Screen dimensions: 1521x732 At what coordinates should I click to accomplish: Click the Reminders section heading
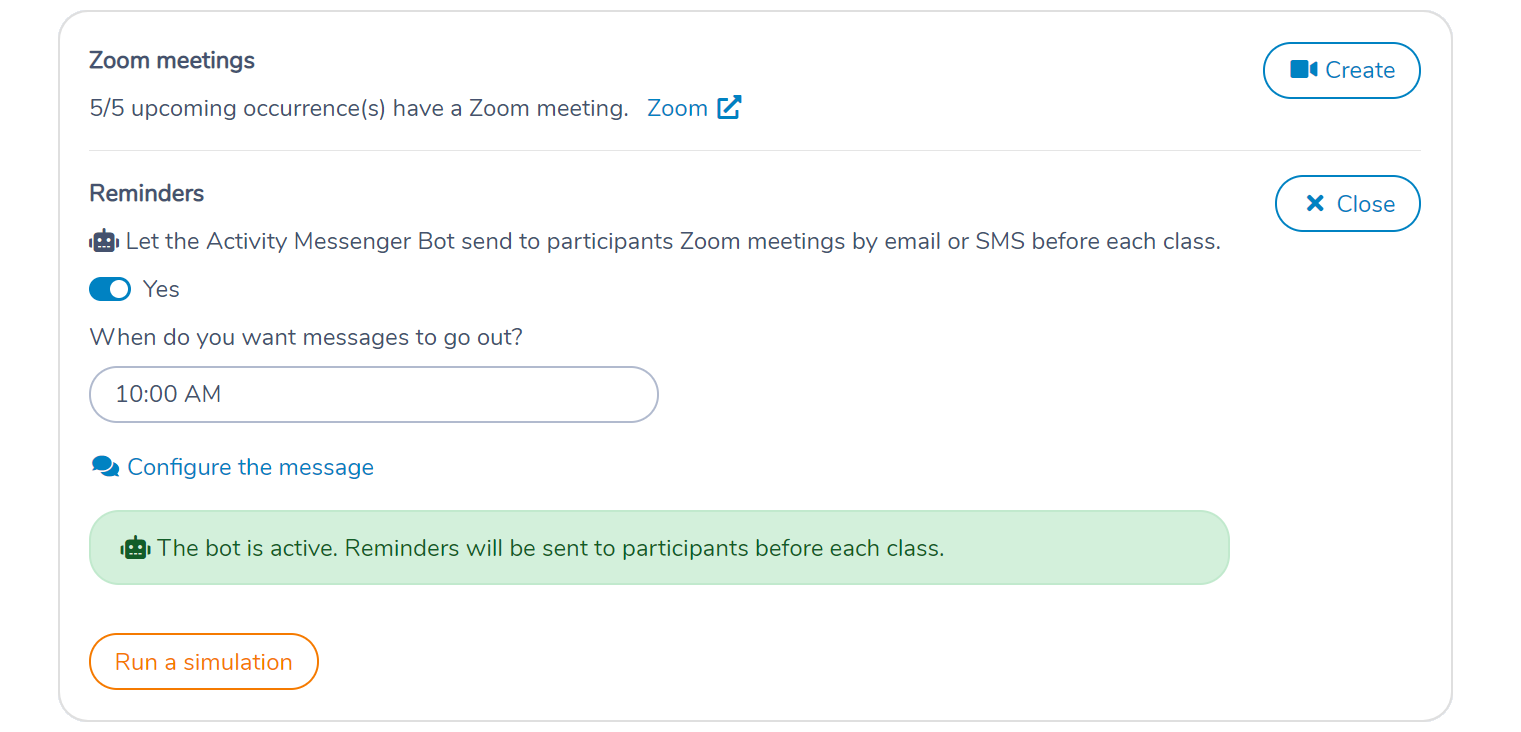[147, 193]
